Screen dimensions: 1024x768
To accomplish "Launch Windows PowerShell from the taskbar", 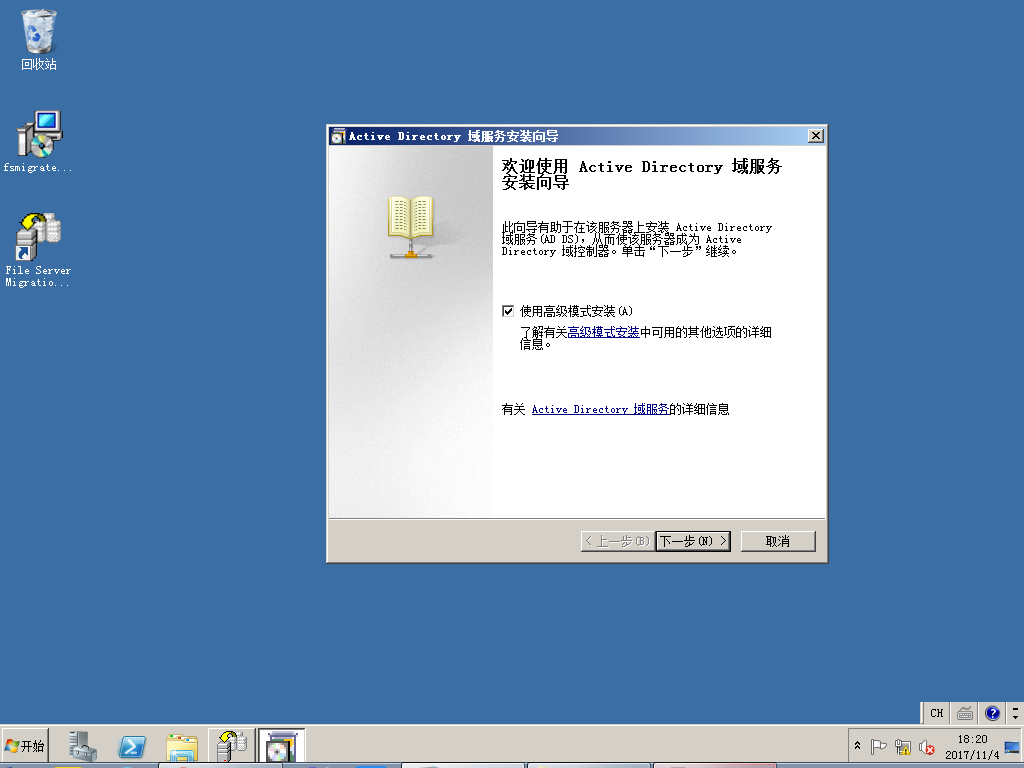I will [132, 746].
